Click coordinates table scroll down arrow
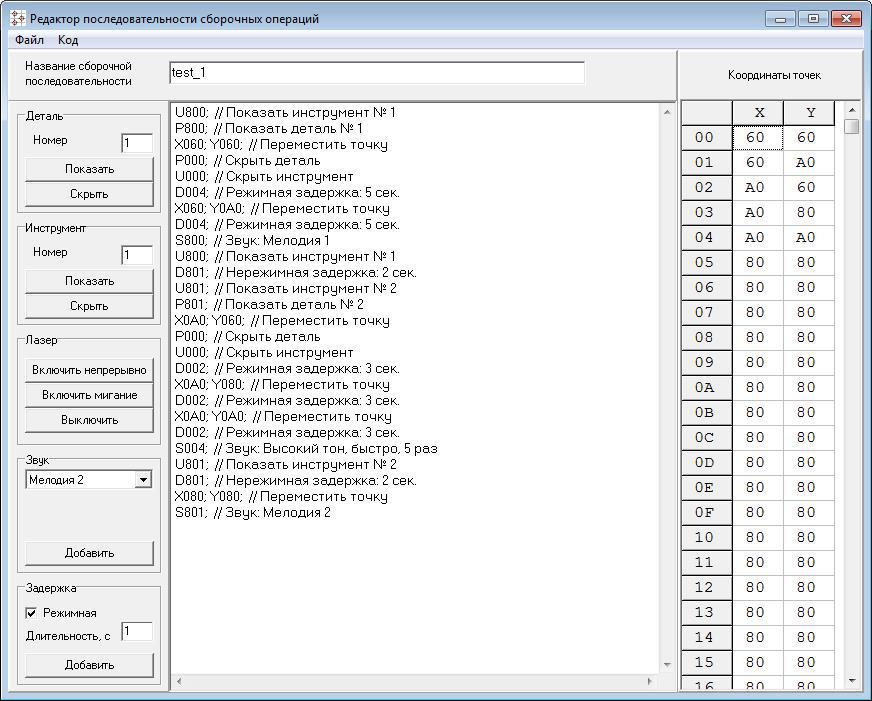The width and height of the screenshot is (872, 701). click(x=852, y=680)
